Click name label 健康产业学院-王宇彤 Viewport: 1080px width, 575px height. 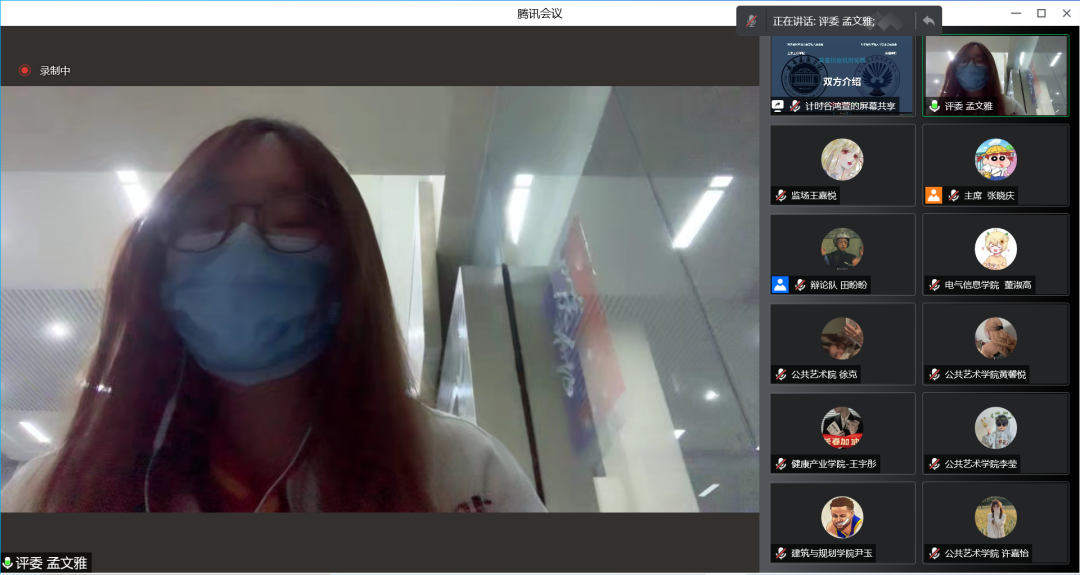coord(834,464)
